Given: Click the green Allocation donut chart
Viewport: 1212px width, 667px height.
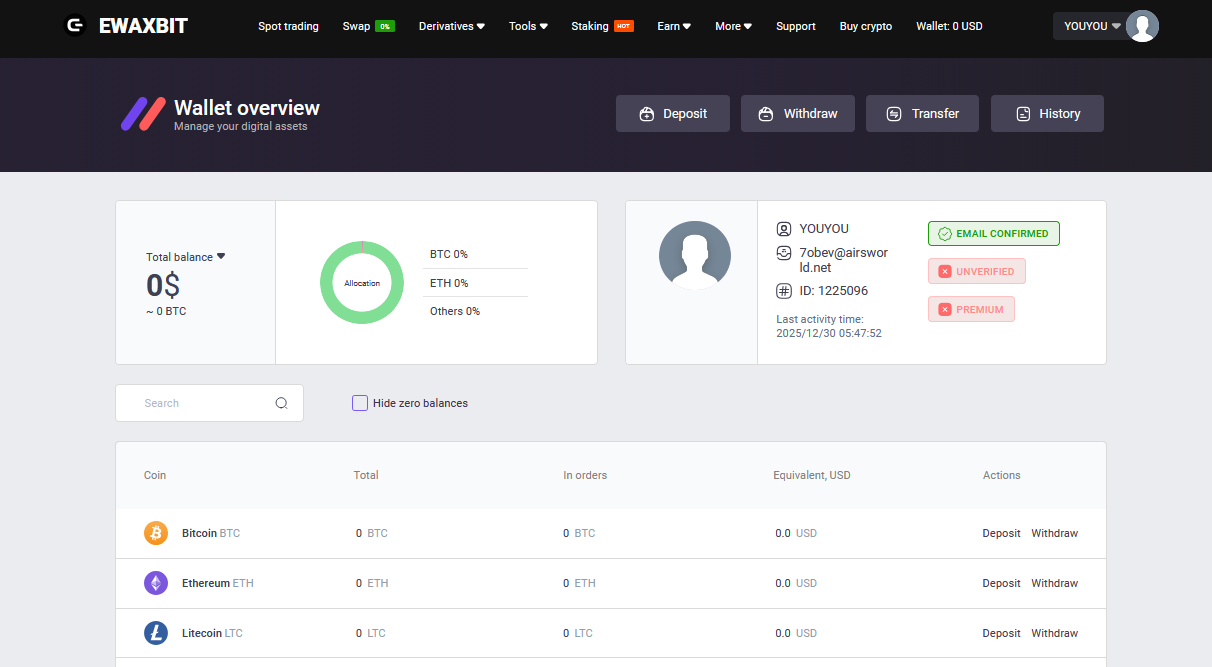Looking at the screenshot, I should click(361, 283).
